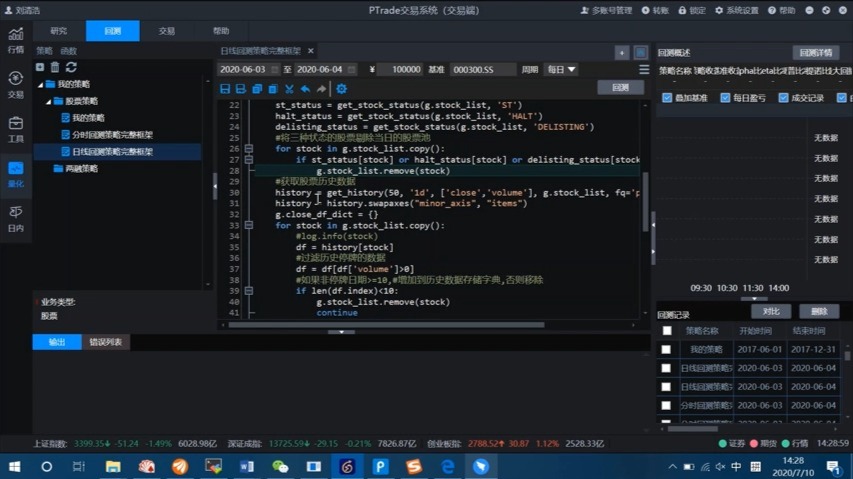Image resolution: width=853 pixels, height=479 pixels.
Task: Check the 分时回测策略 2020-06-03 record checkbox
Action: (x=666, y=405)
